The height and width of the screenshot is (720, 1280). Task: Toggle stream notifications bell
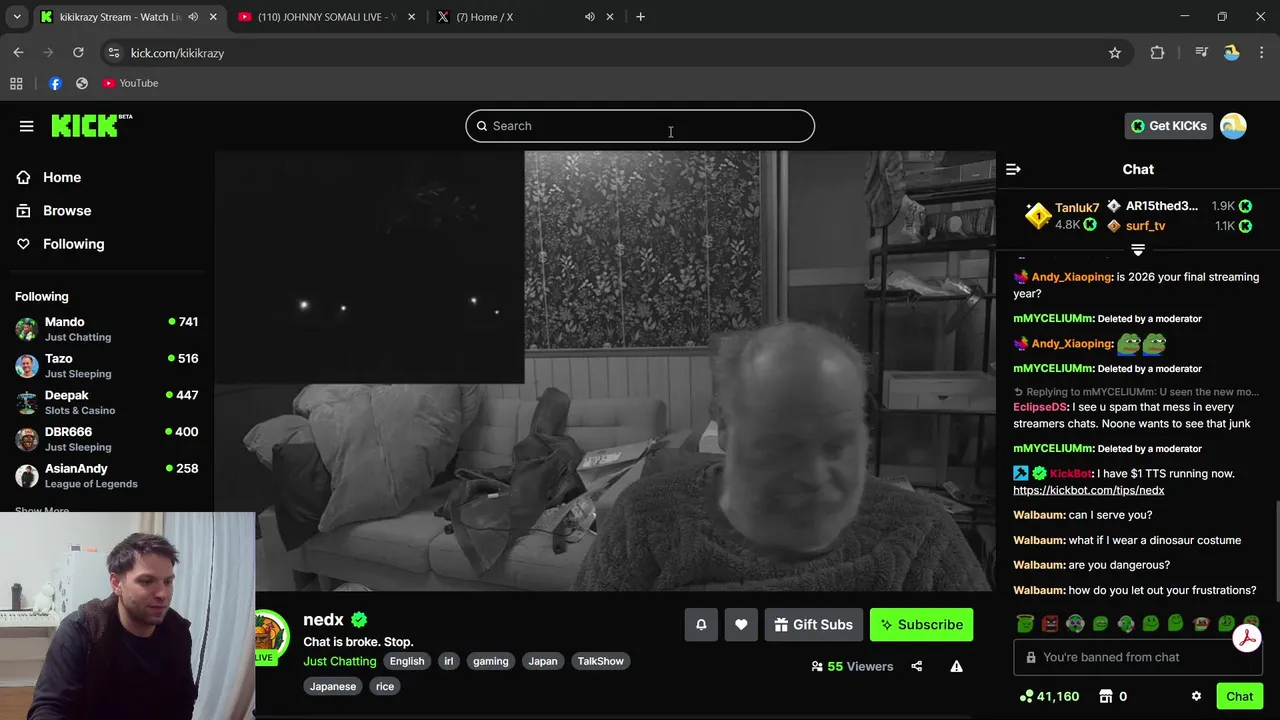click(701, 625)
